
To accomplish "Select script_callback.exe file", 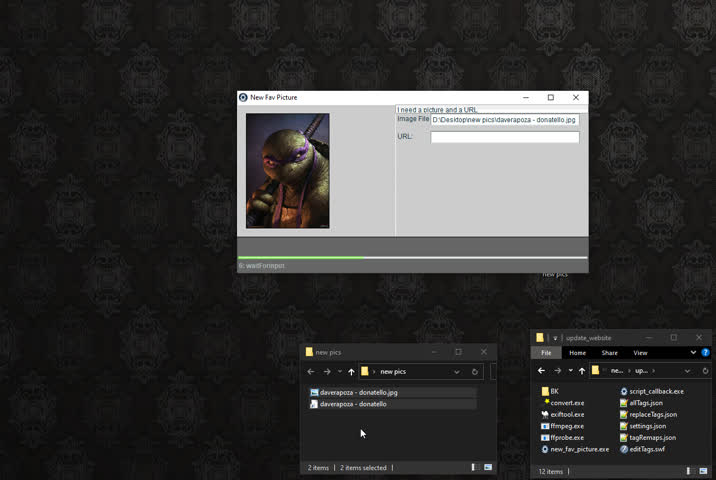I will (x=656, y=392).
